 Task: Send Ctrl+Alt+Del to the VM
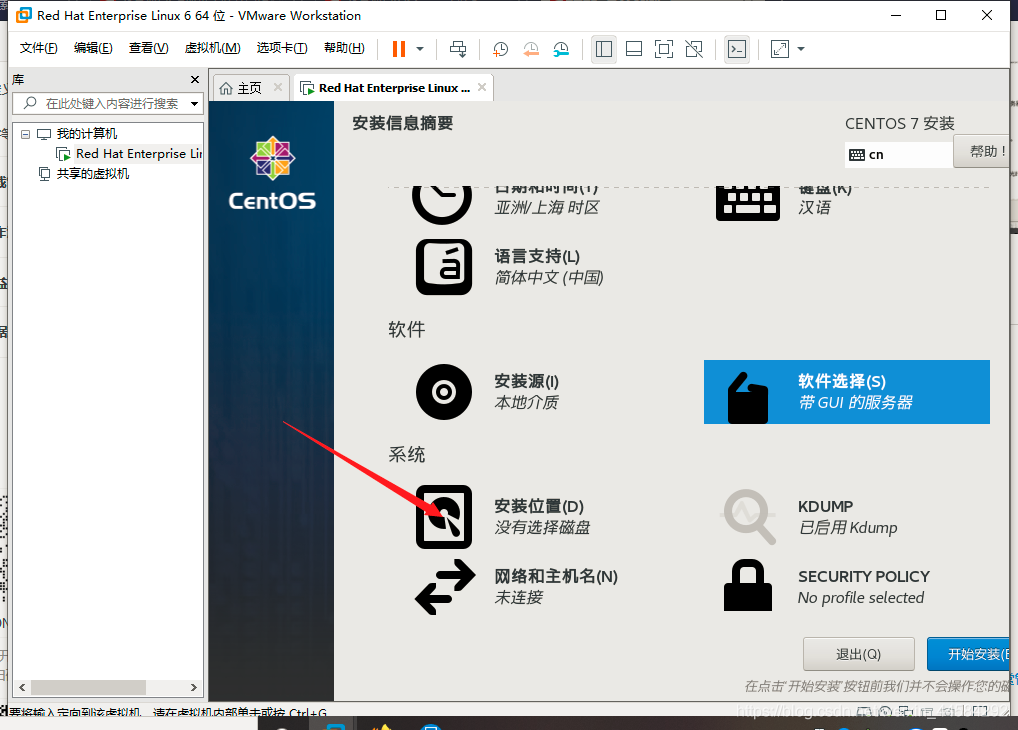458,49
